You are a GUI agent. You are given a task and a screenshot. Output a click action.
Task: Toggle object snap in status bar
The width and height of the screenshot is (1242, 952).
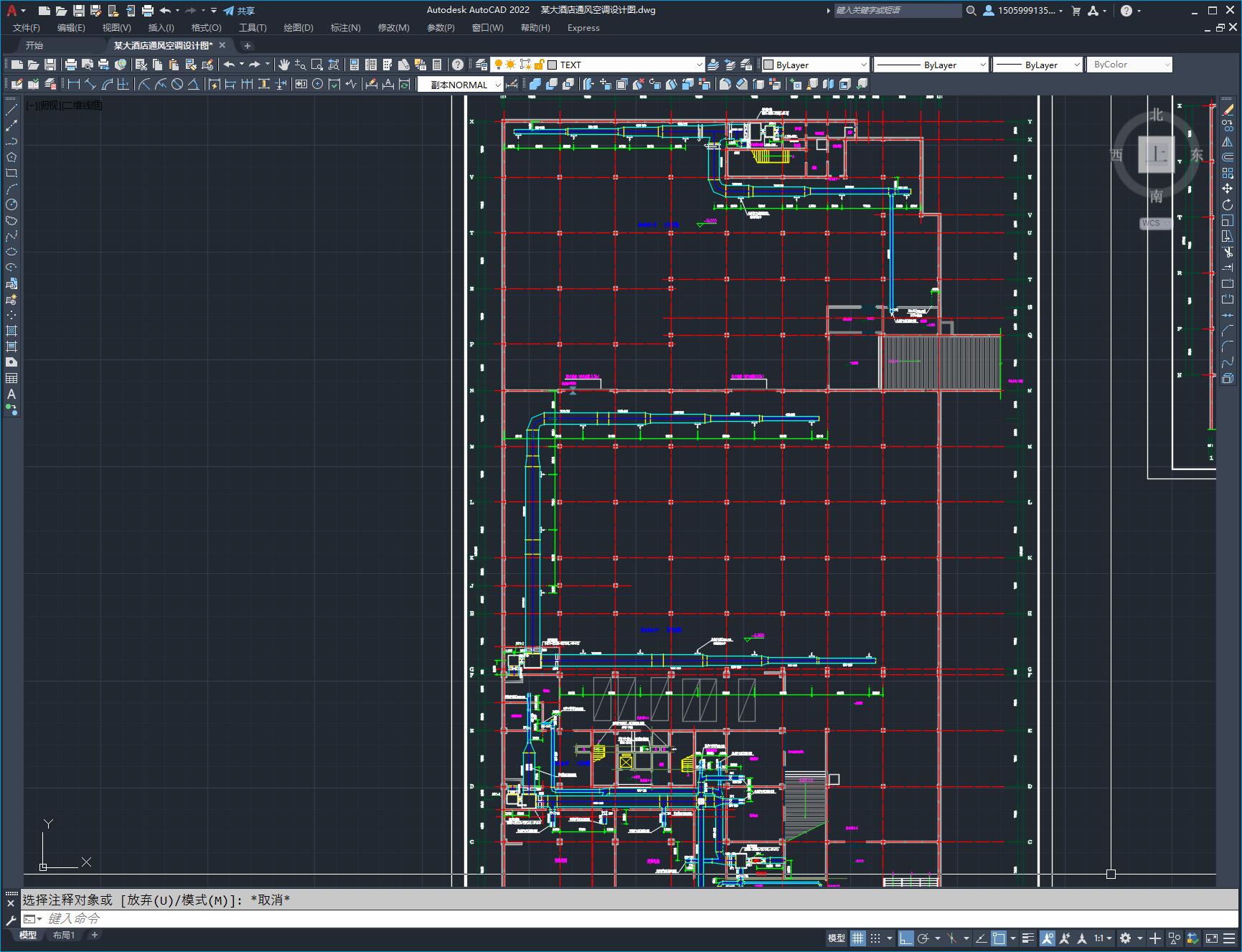(999, 938)
